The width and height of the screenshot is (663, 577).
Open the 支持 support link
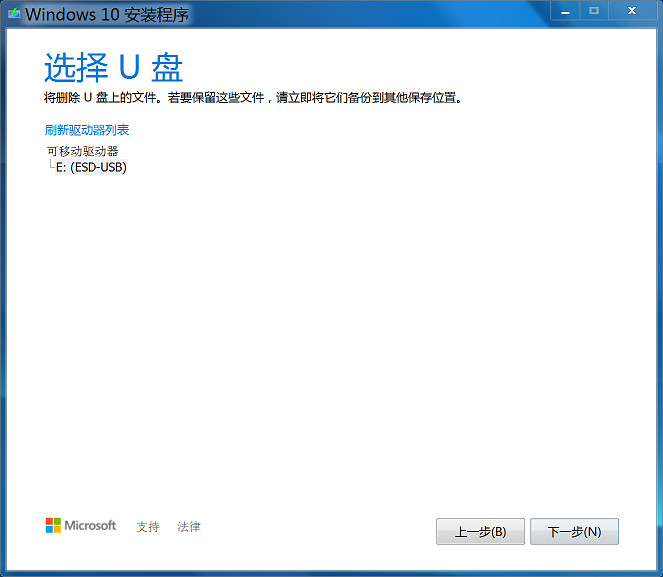pyautogui.click(x=148, y=526)
